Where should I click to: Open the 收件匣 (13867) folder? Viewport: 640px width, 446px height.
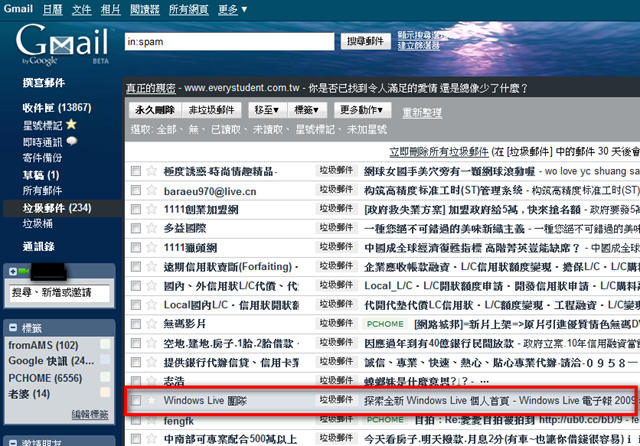[57, 108]
